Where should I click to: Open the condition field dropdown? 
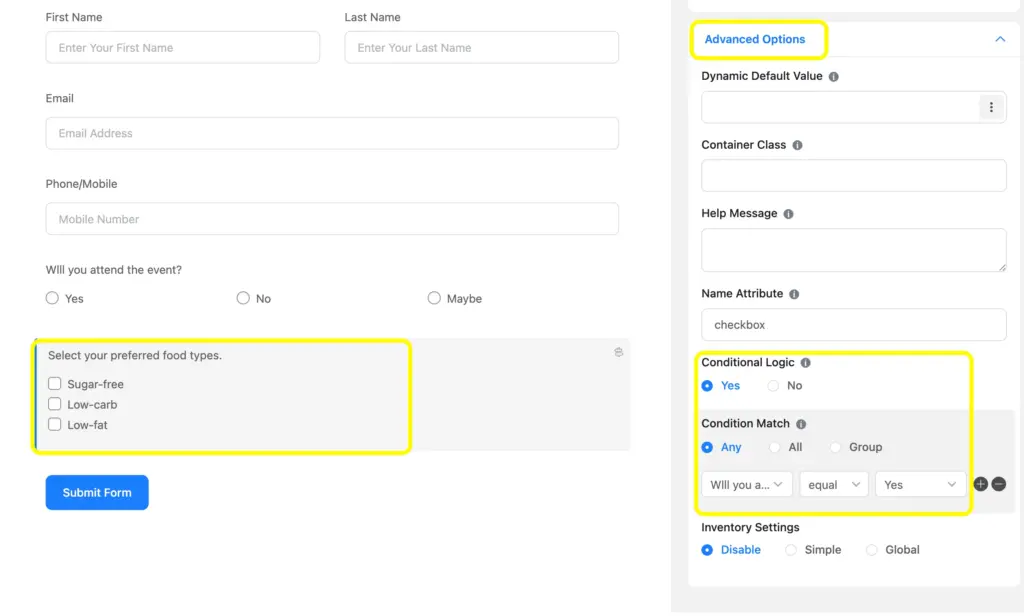[x=746, y=484]
